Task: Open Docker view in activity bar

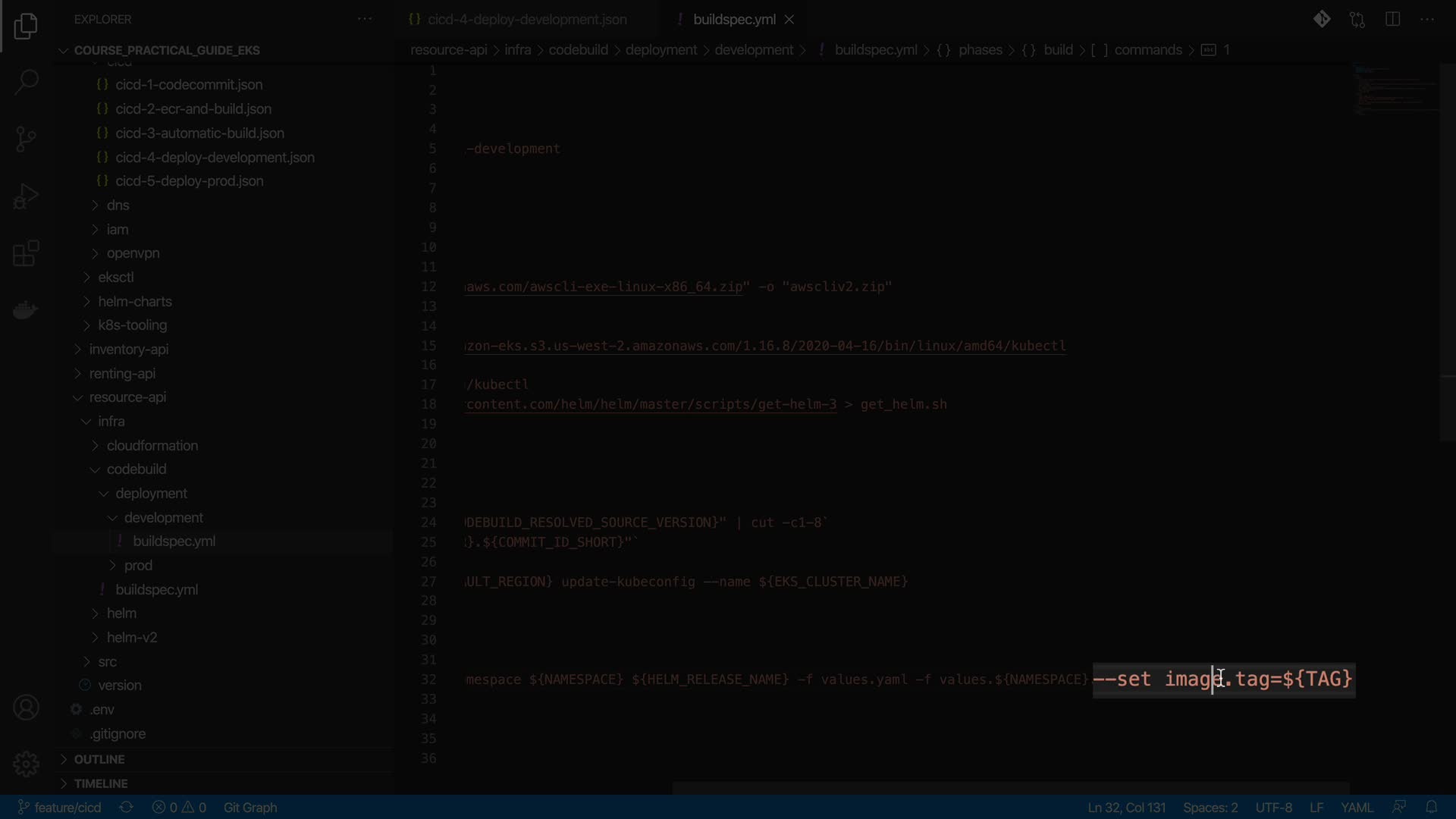Action: tap(26, 310)
